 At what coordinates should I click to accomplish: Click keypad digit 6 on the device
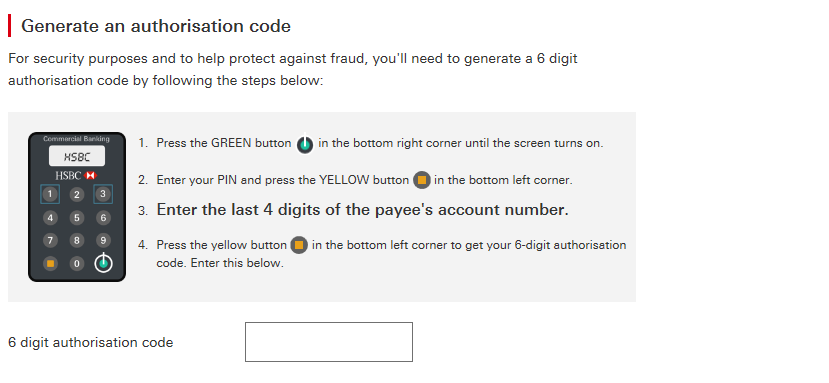click(103, 217)
